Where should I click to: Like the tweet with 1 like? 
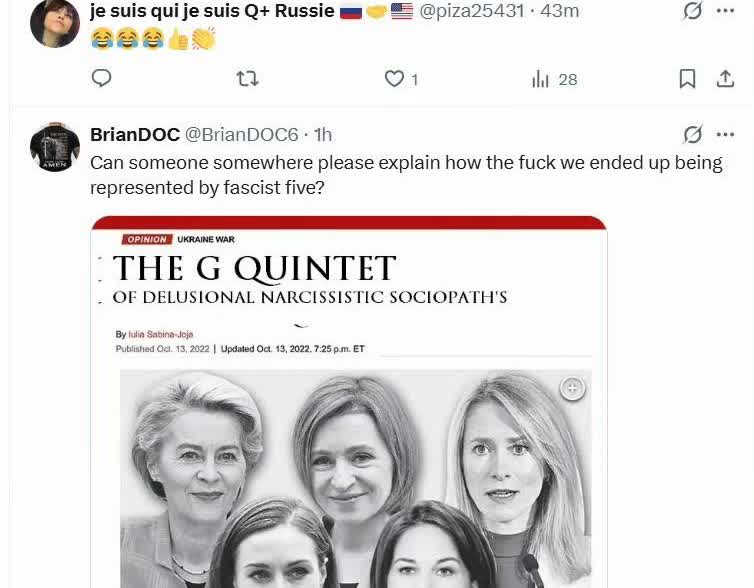(394, 79)
